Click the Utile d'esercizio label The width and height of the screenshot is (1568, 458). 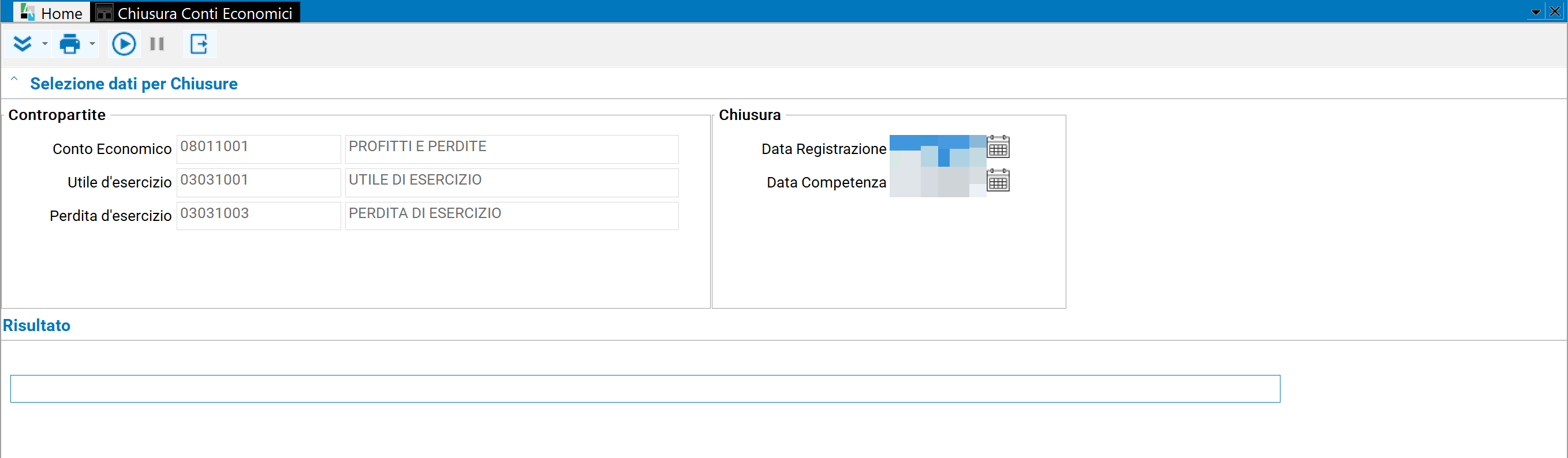coord(120,182)
